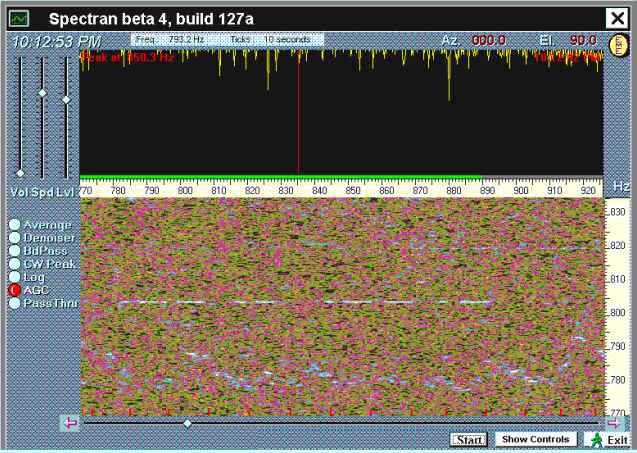The image size is (637, 453).
Task: Click the Lvl vertical slider knob
Action: [66, 100]
